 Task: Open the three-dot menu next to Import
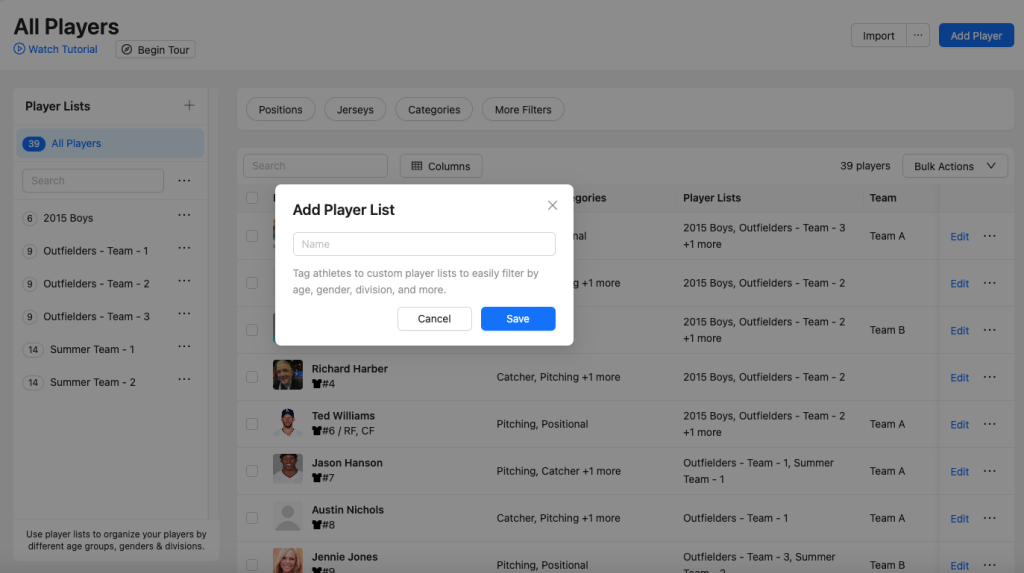tap(917, 36)
